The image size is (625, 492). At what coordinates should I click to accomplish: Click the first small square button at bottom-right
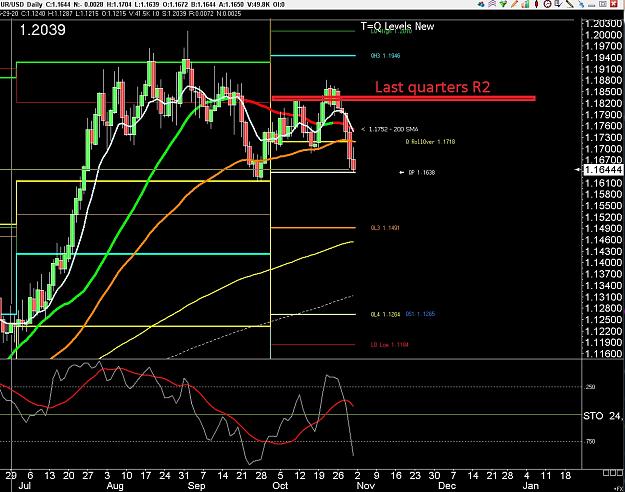605,473
